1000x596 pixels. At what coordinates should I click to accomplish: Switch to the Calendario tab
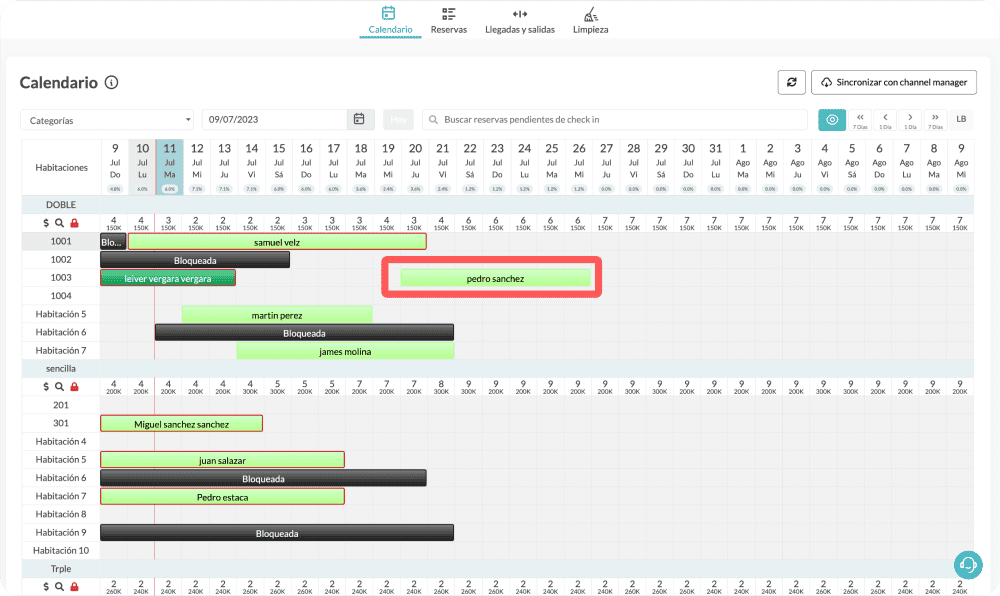click(x=390, y=21)
